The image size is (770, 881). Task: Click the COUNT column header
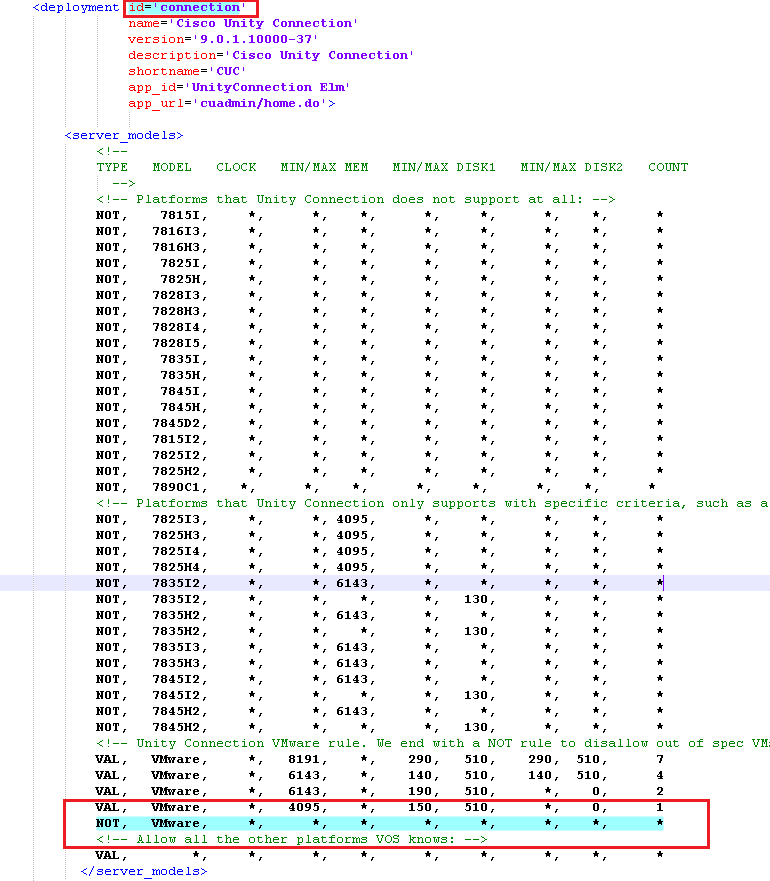point(668,167)
